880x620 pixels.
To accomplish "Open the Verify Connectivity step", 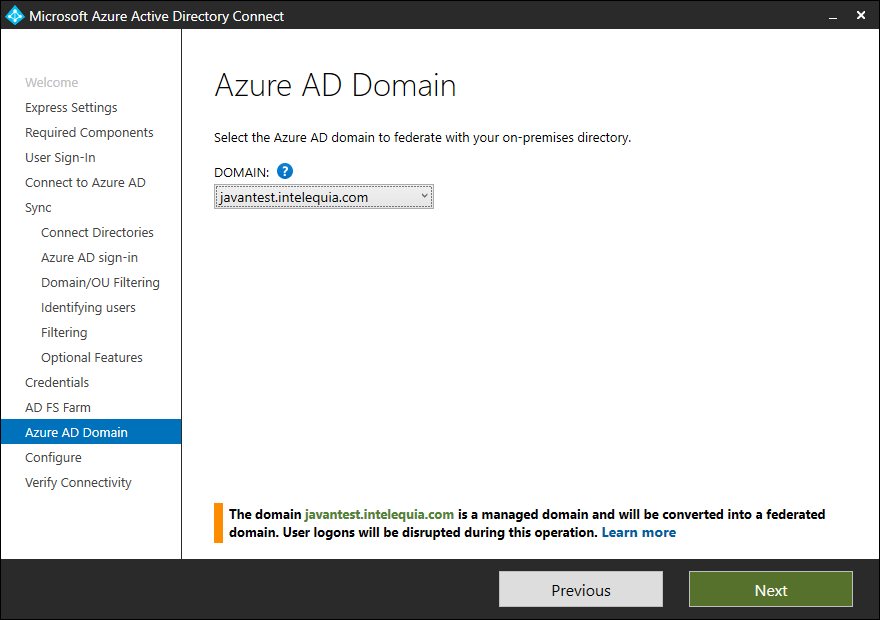I will [x=77, y=482].
